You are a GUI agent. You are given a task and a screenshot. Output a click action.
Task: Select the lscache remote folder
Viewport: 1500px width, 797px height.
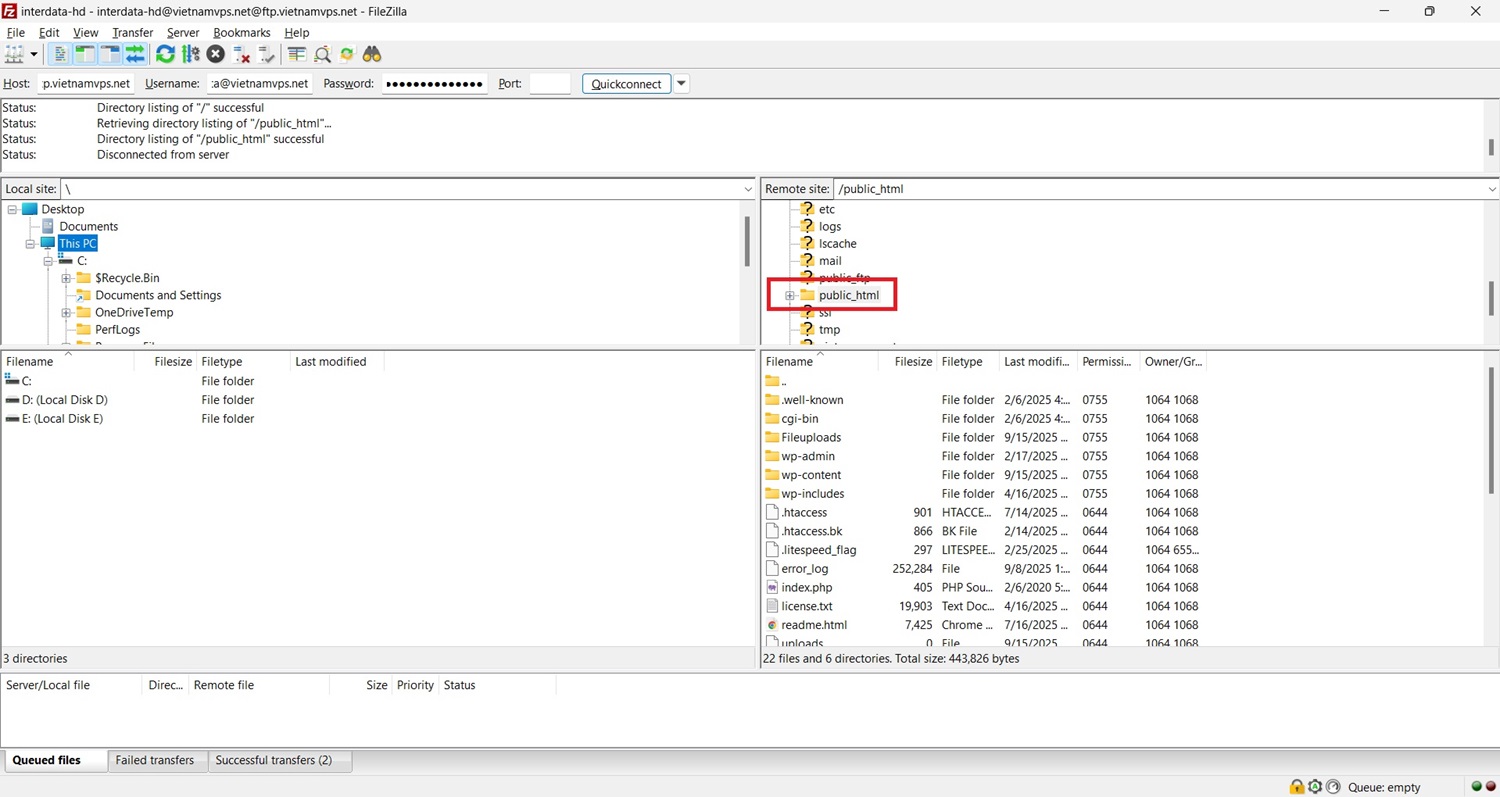[838, 244]
